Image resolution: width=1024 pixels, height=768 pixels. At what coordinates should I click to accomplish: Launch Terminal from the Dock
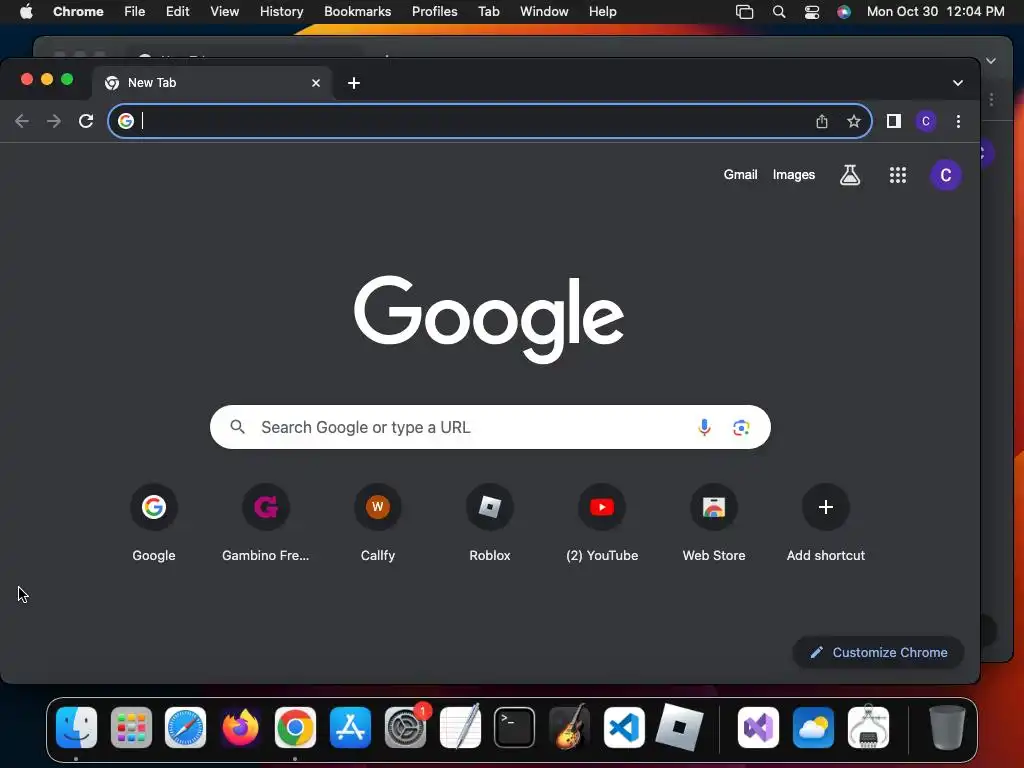(x=515, y=727)
